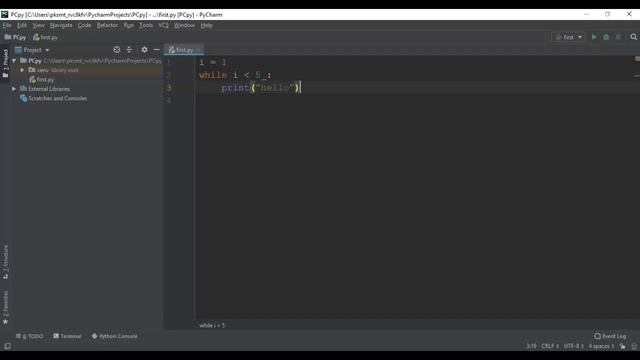Open the View menu
The height and width of the screenshot is (360, 640).
pos(38,25)
